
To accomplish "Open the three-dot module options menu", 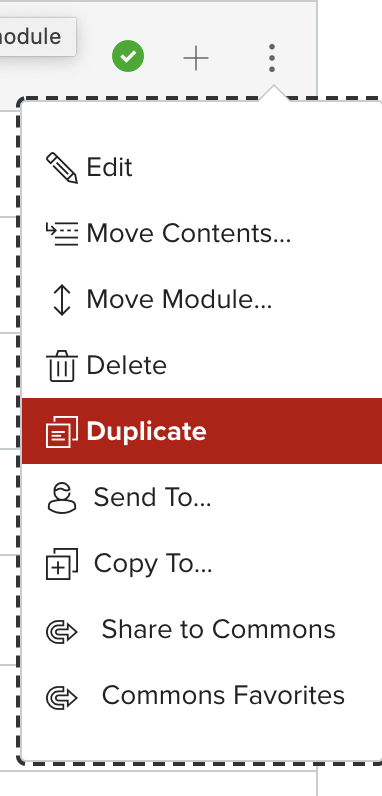I will click(x=272, y=58).
